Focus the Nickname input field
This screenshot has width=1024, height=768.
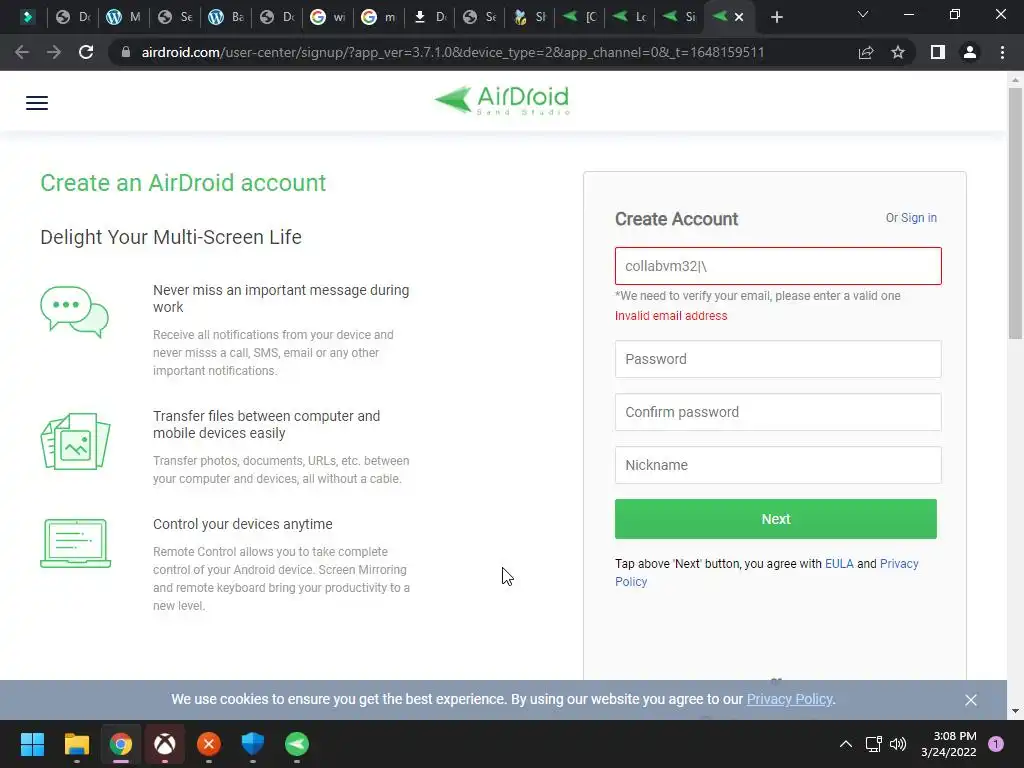click(778, 465)
